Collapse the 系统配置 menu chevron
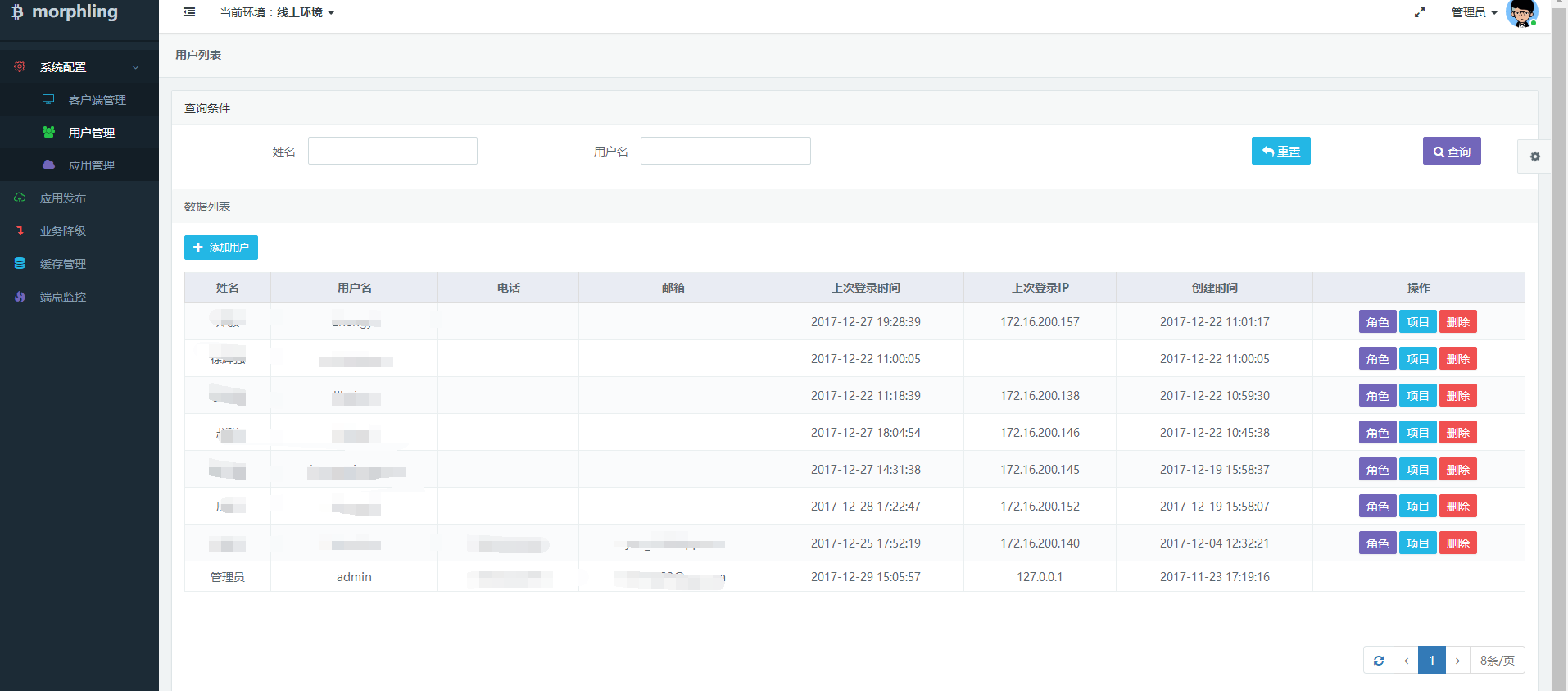Image resolution: width=1568 pixels, height=691 pixels. [x=136, y=67]
